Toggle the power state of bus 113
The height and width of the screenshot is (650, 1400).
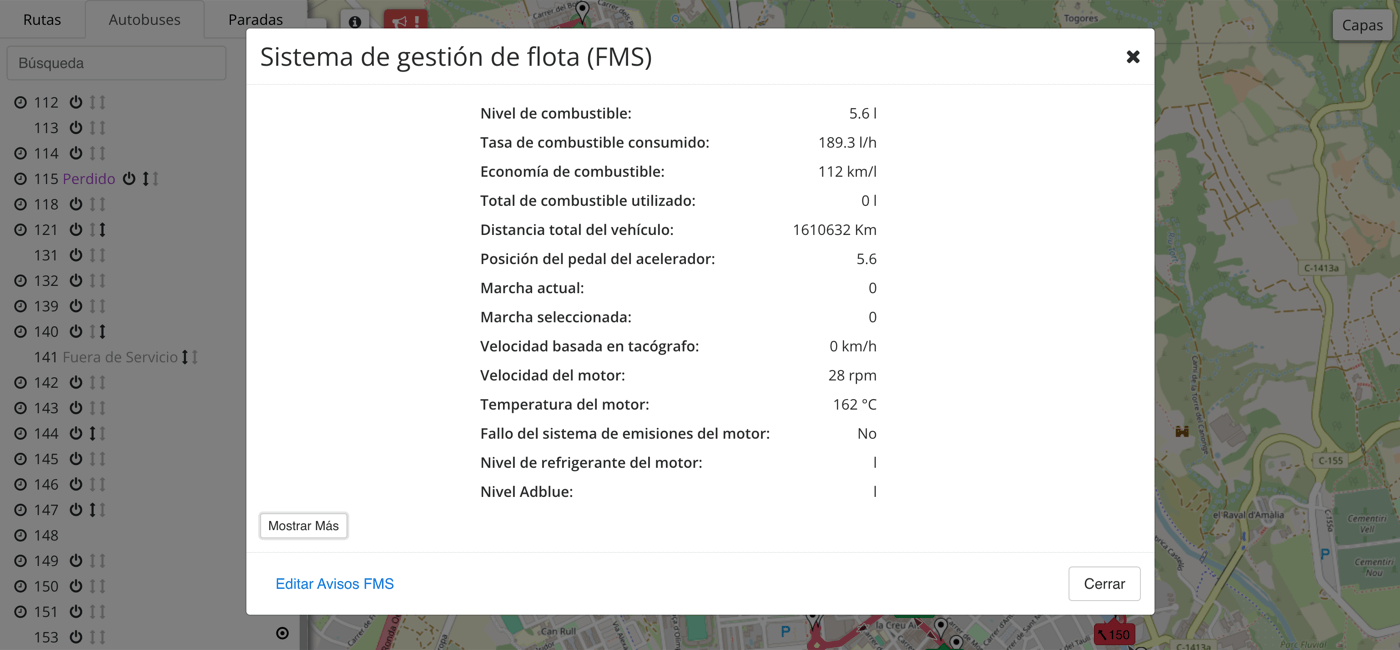(x=76, y=127)
